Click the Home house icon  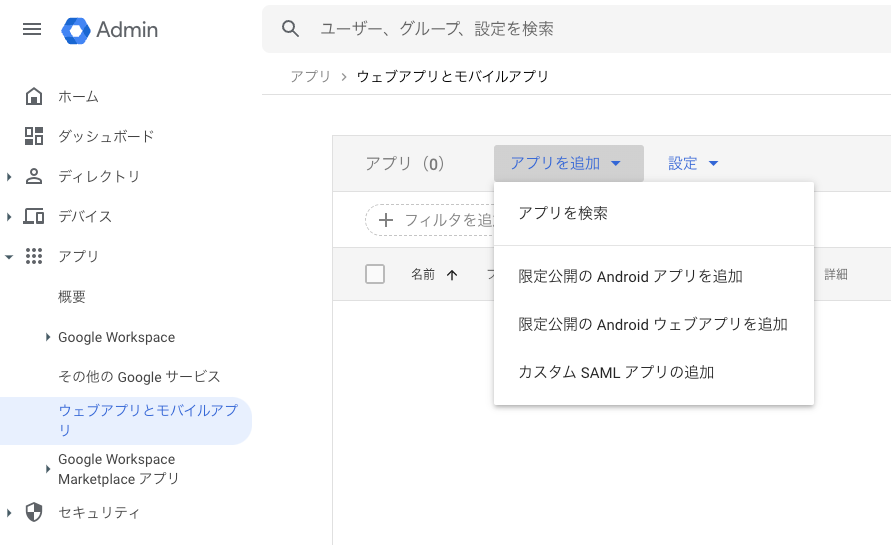pos(34,97)
